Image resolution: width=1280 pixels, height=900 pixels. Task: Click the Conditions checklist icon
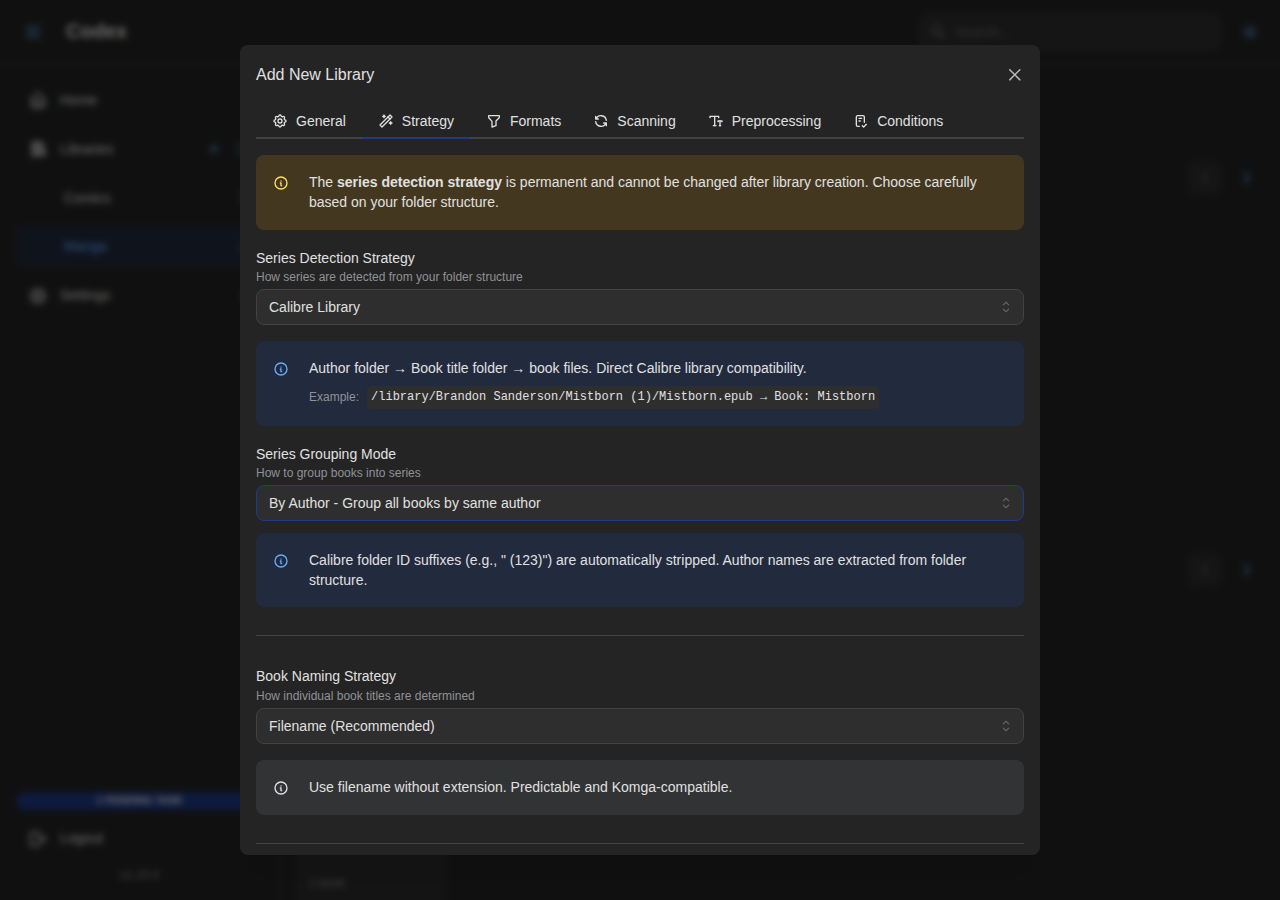[861, 121]
